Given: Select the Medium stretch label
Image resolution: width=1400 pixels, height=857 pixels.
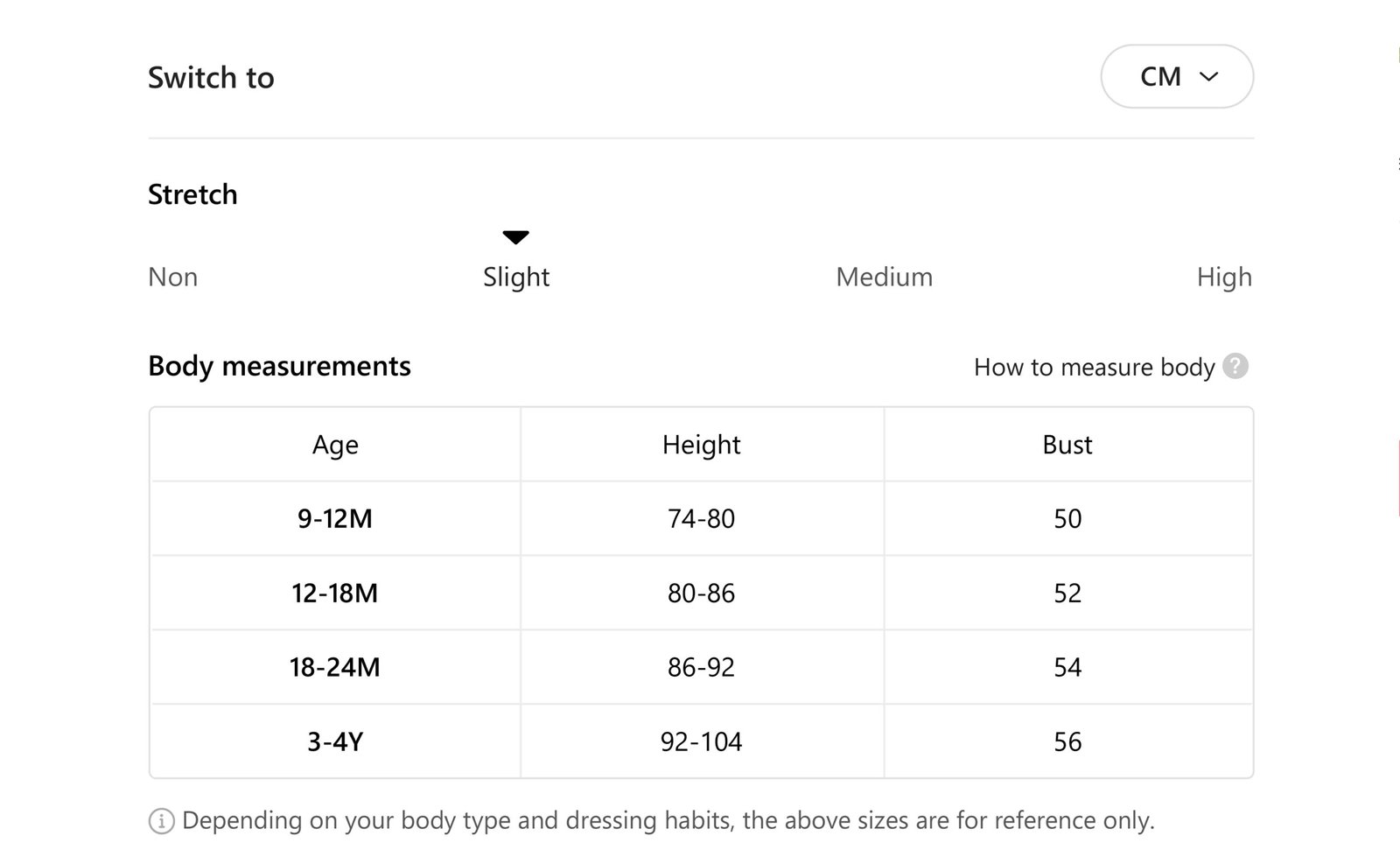Looking at the screenshot, I should 885,277.
